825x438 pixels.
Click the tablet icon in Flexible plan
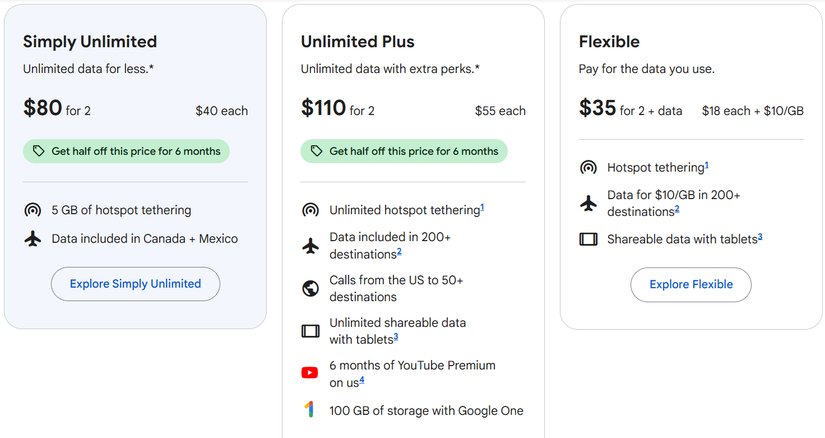[588, 240]
